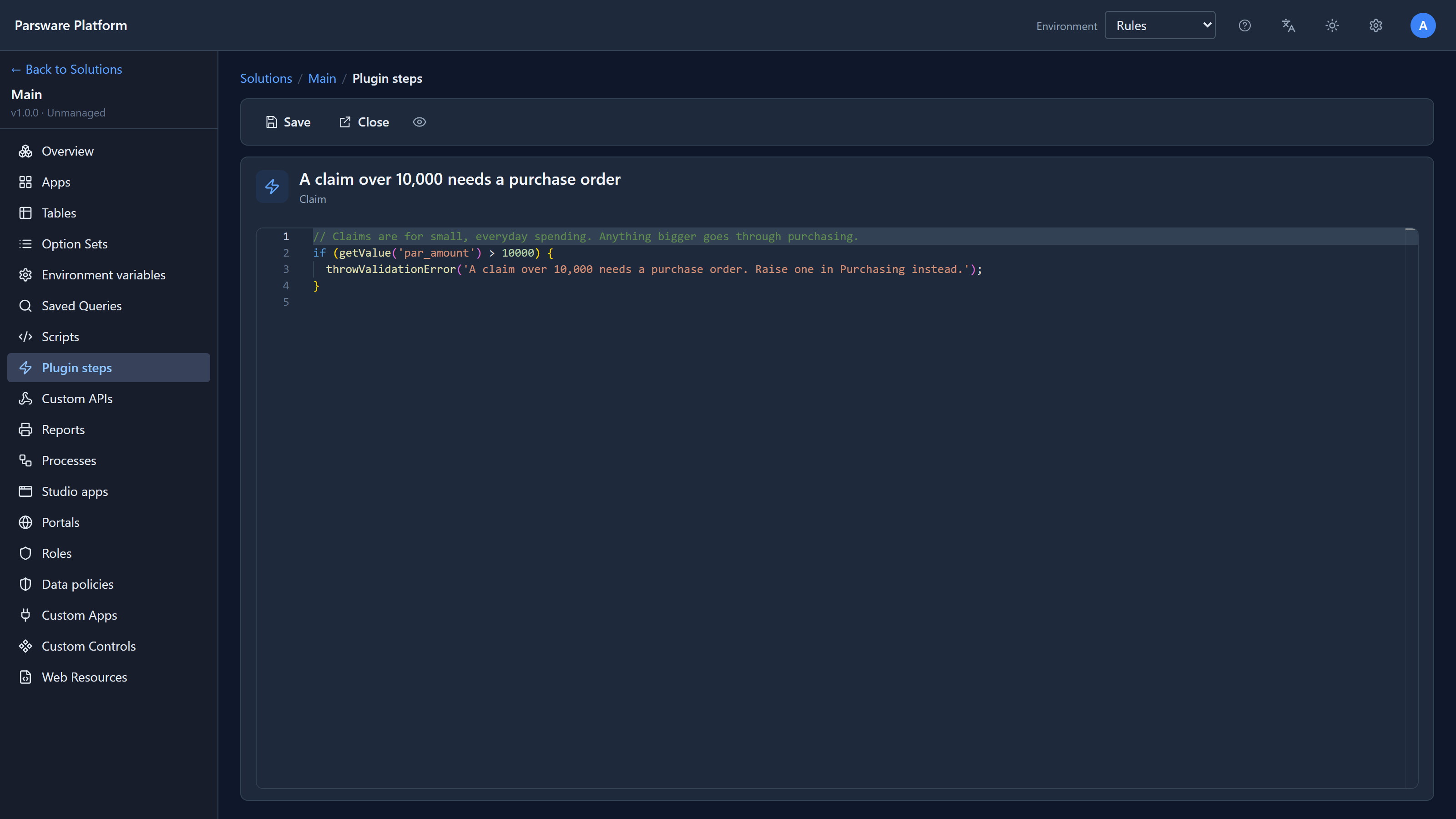
Task: Click the Environment variables gear icon
Action: point(25,275)
